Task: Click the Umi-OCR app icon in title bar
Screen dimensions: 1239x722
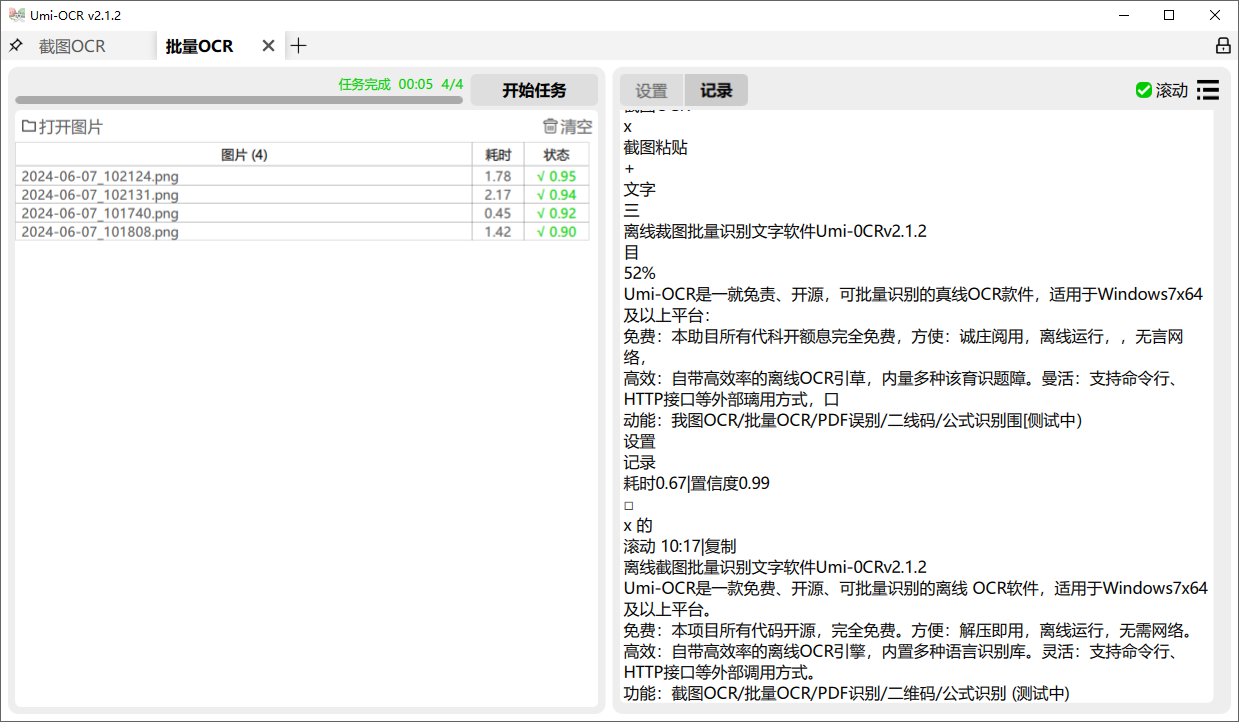Action: (x=17, y=15)
